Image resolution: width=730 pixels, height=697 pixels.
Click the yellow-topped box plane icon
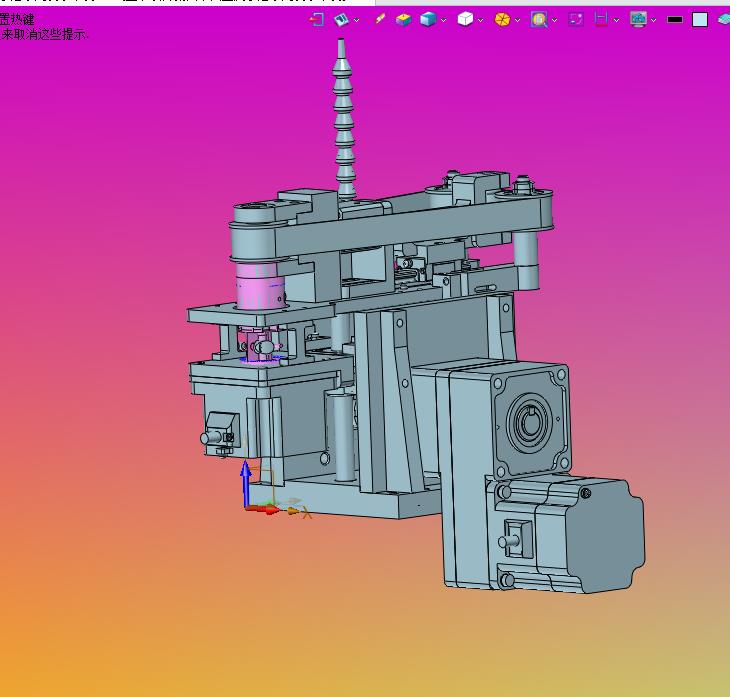(x=403, y=20)
